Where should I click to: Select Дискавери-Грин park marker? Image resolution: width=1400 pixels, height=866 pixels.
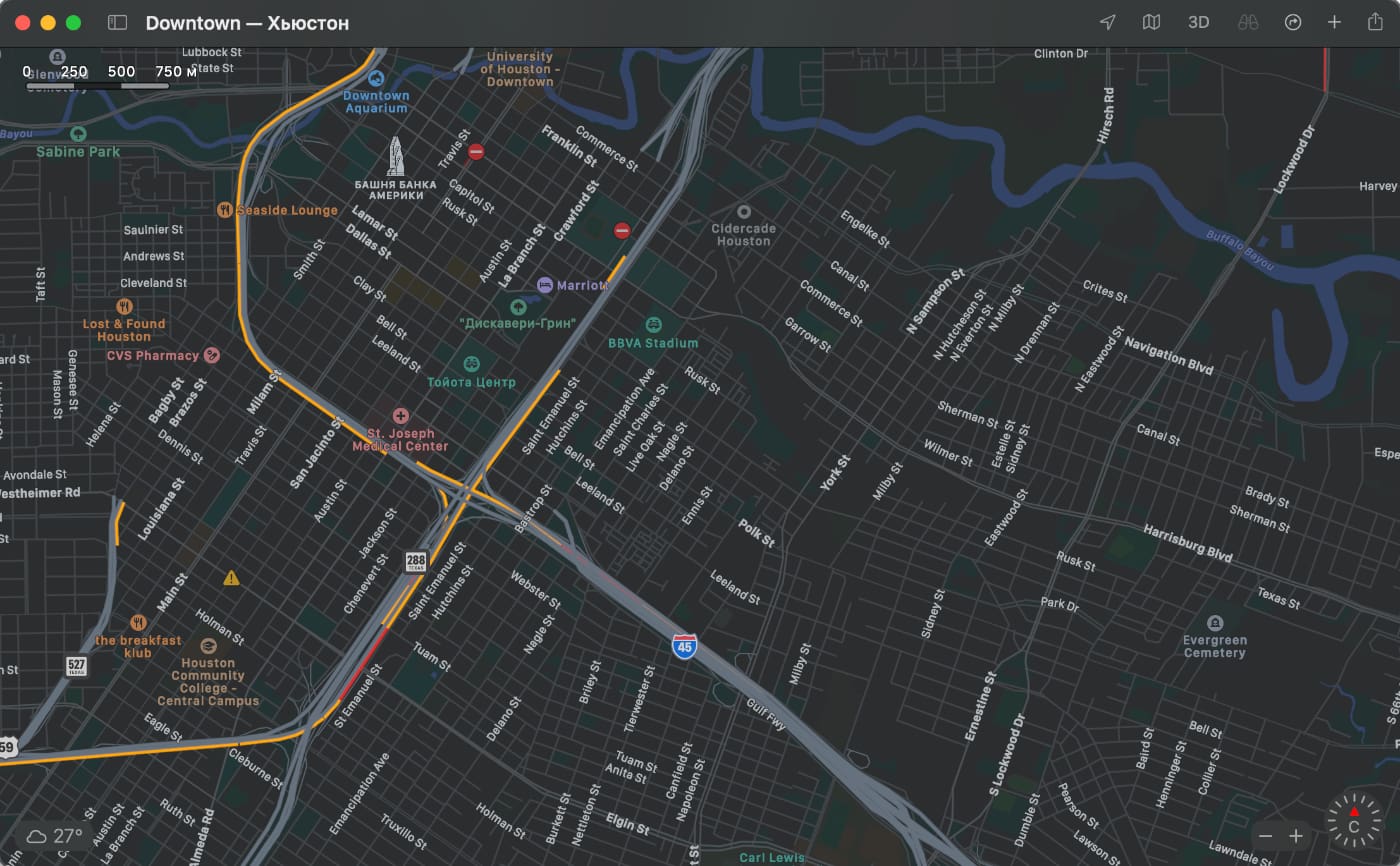(x=517, y=306)
